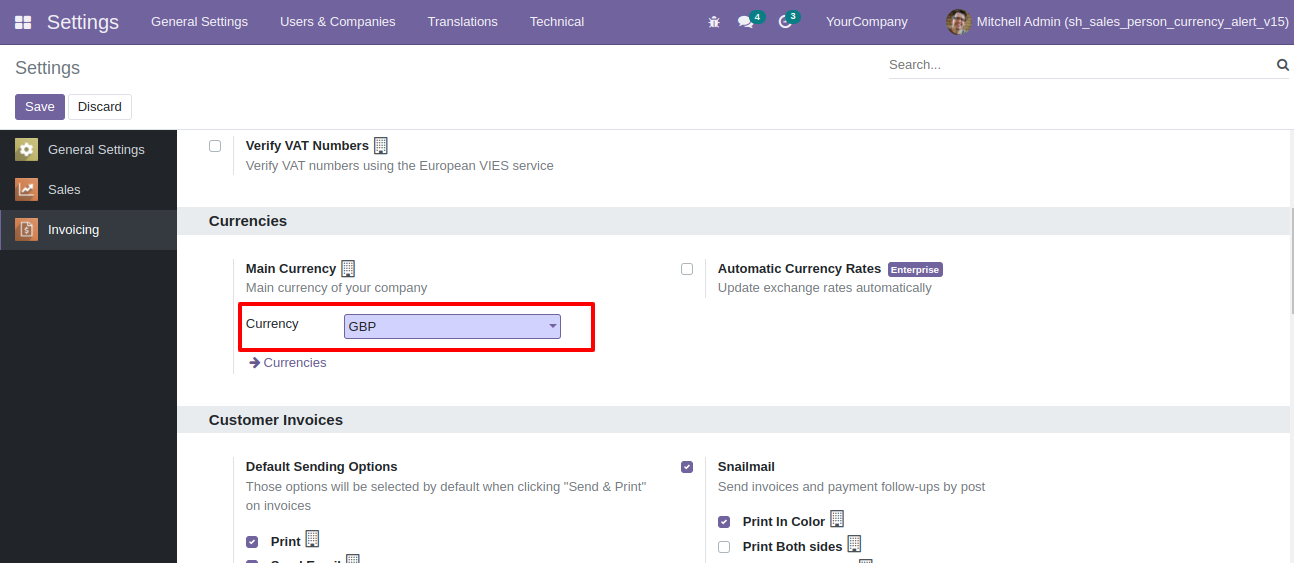Image resolution: width=1294 pixels, height=563 pixels.
Task: Follow the Currencies link
Action: click(x=295, y=363)
